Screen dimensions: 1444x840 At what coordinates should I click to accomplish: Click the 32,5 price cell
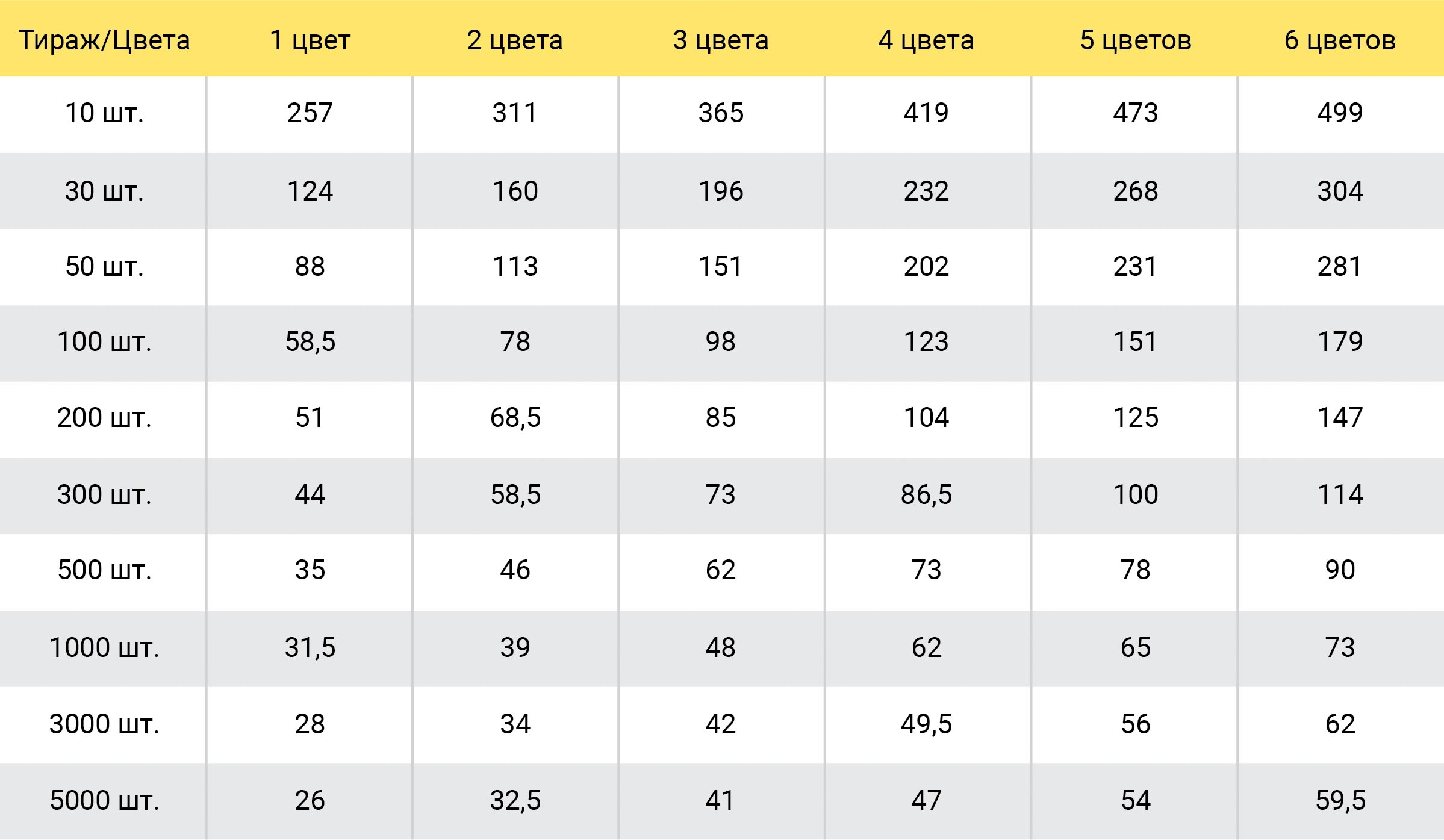[515, 800]
